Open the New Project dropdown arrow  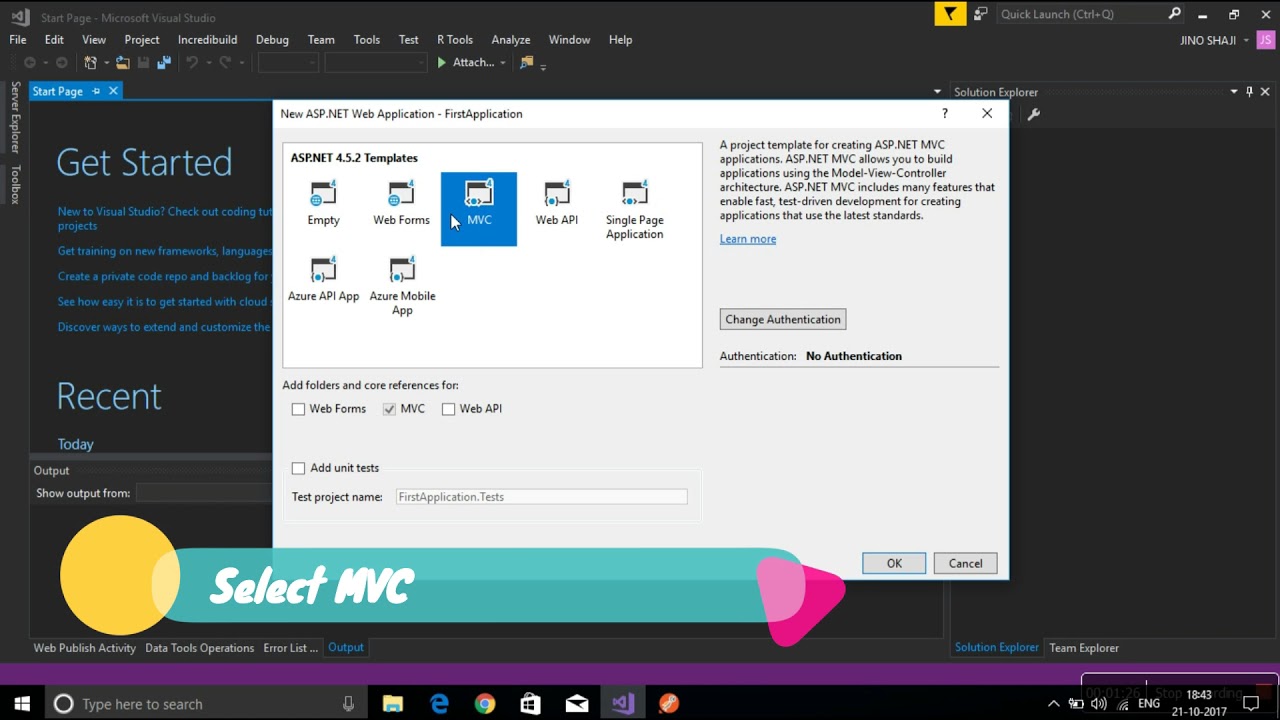tap(105, 63)
